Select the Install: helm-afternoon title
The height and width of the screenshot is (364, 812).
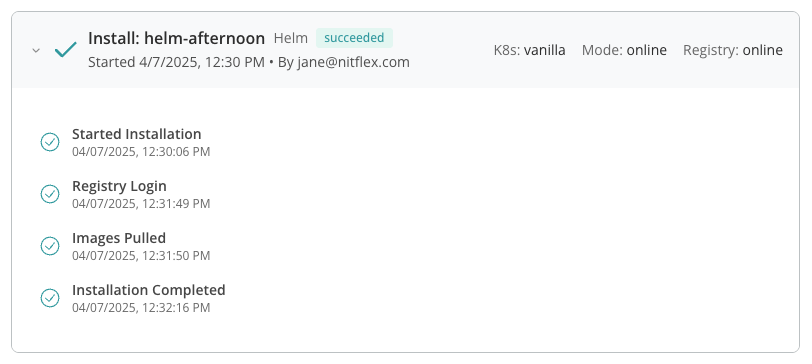coord(177,38)
